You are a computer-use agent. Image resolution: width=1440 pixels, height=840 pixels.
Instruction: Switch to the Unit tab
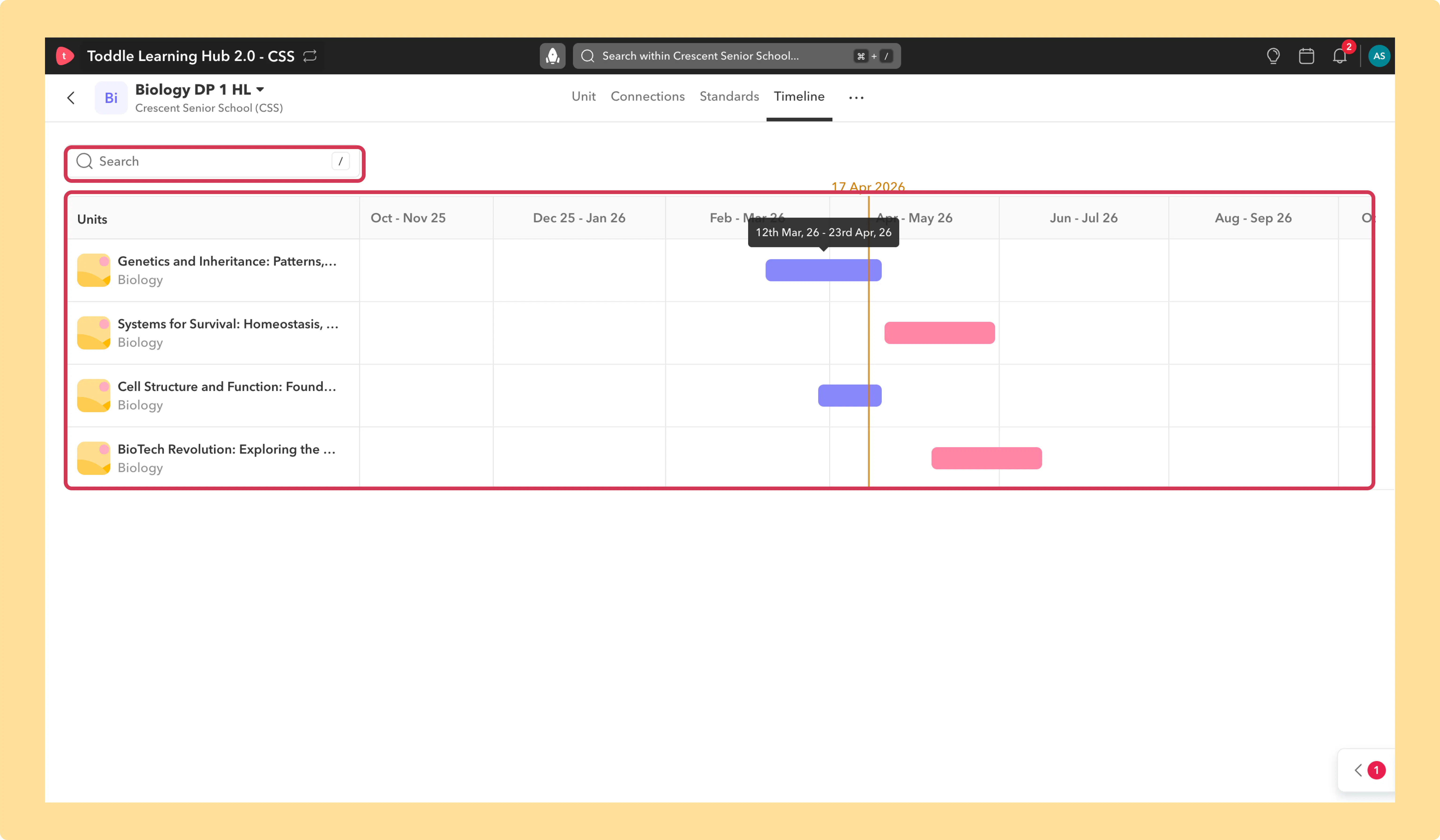(x=583, y=97)
